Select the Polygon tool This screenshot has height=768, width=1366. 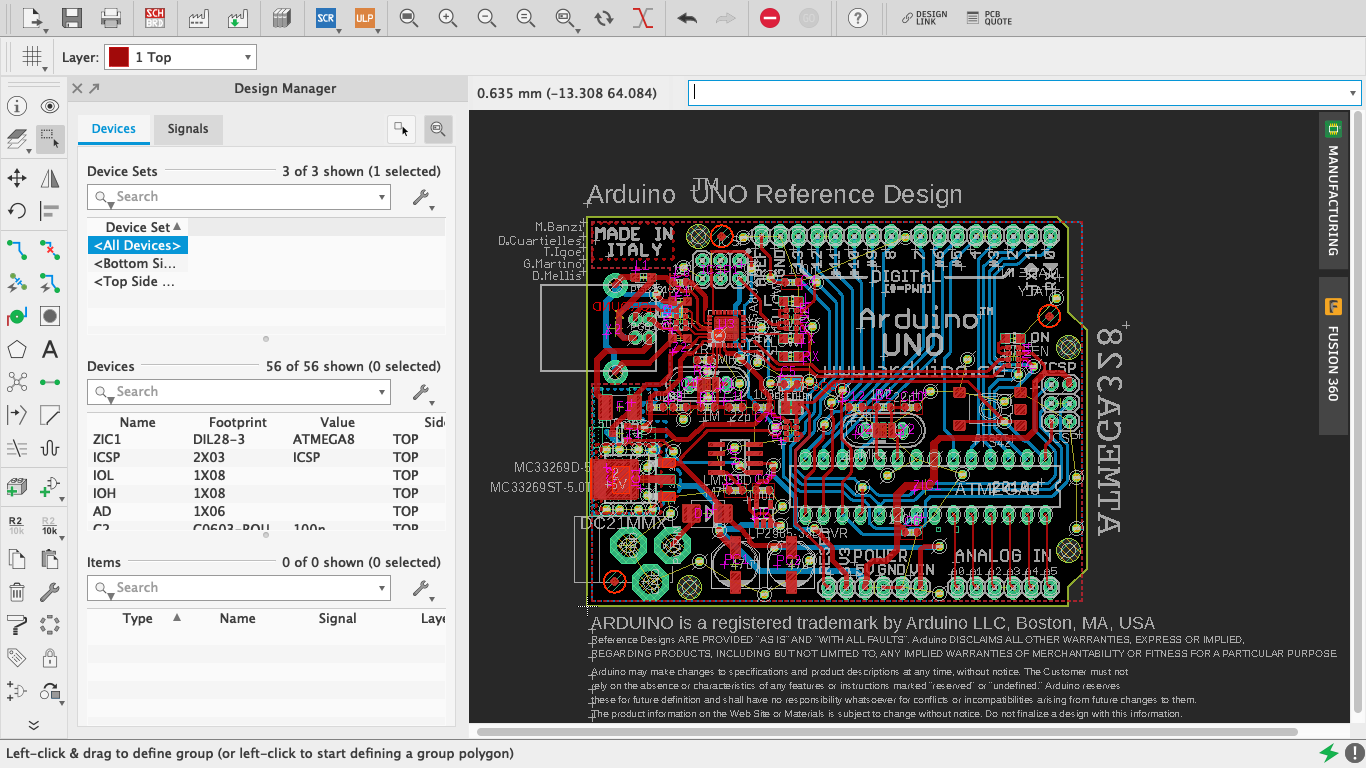pyautogui.click(x=17, y=350)
